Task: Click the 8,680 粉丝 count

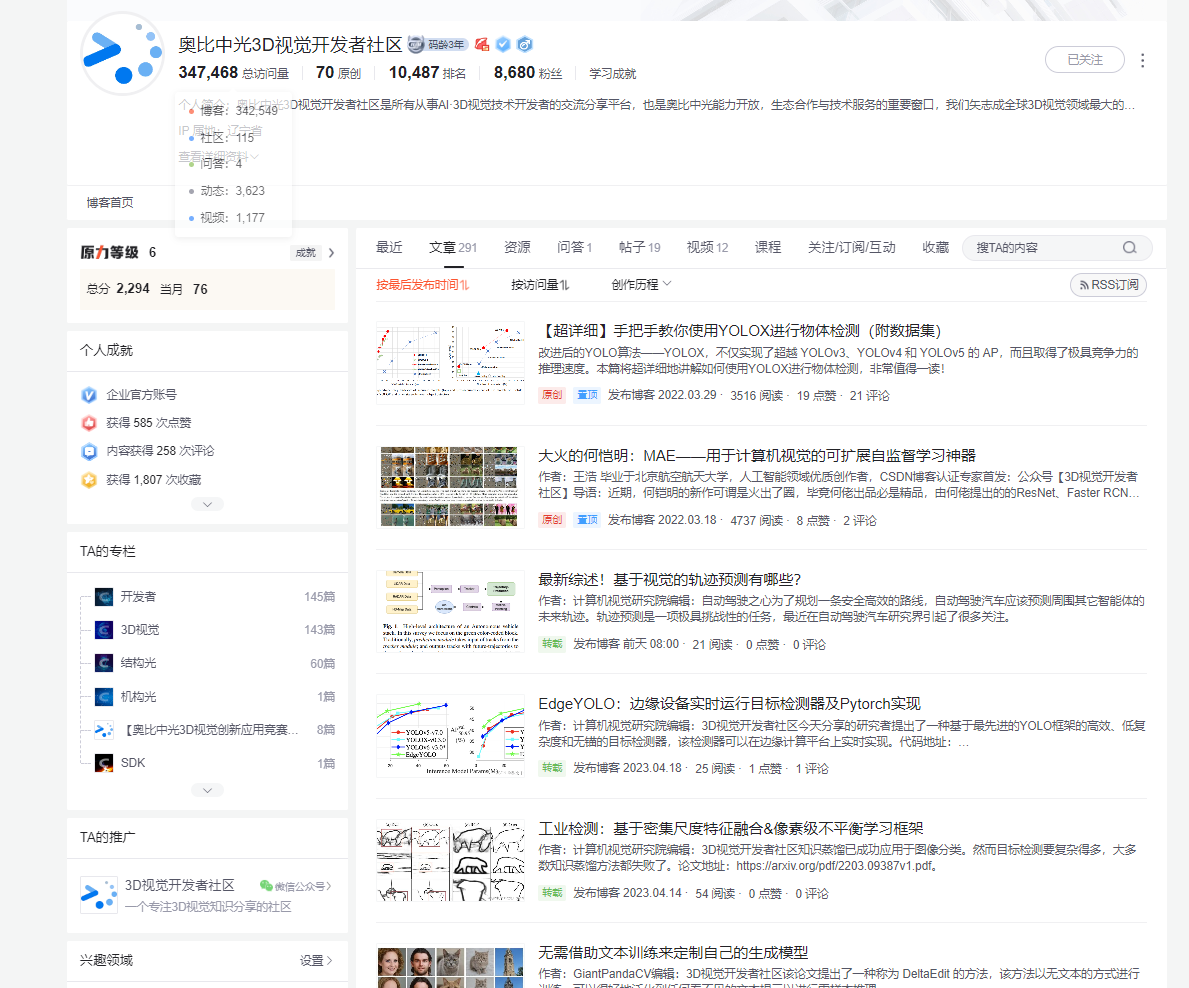Action: [528, 73]
